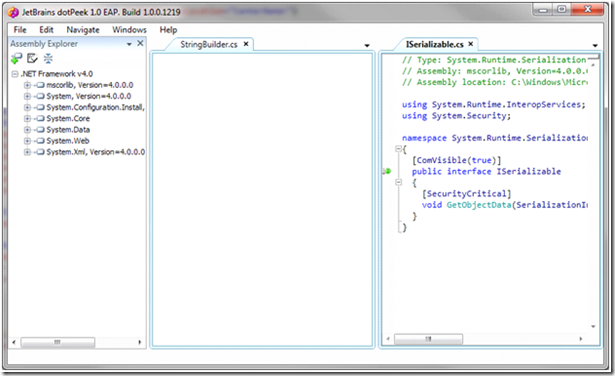Open tab list dropdown for StringBuilder pane
The width and height of the screenshot is (615, 376).
(x=367, y=45)
